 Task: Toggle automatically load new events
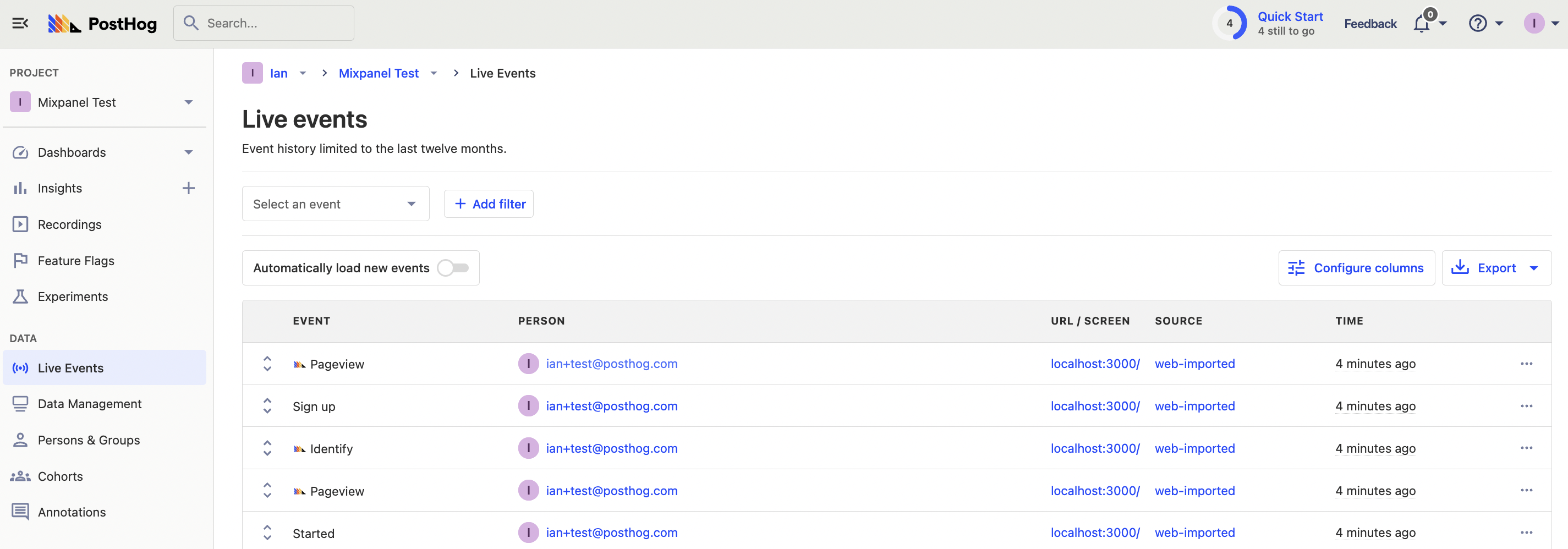click(453, 268)
